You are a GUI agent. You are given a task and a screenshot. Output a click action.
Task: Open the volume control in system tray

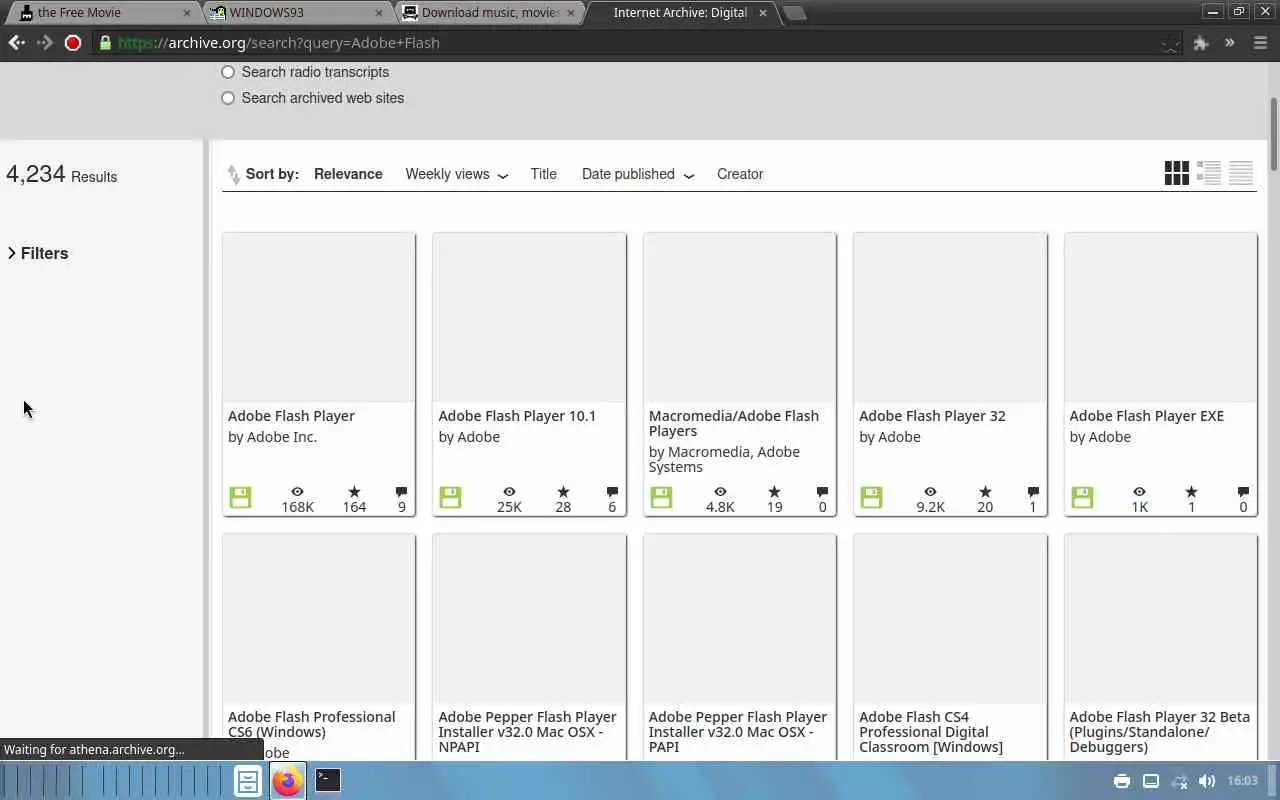tap(1207, 781)
